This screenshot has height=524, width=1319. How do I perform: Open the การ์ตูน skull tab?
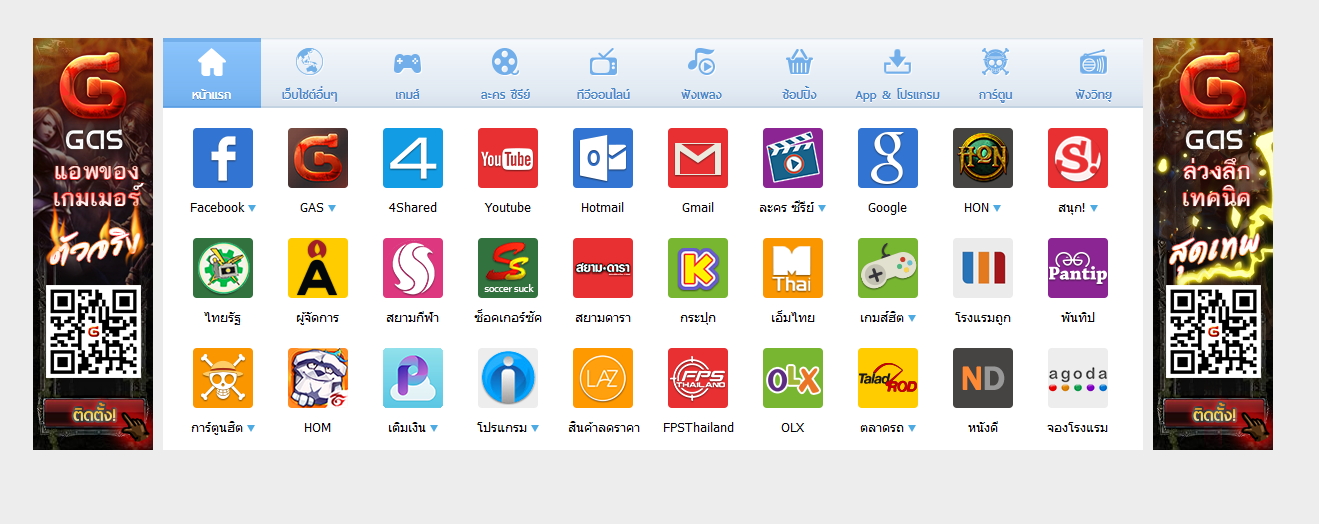coord(995,74)
